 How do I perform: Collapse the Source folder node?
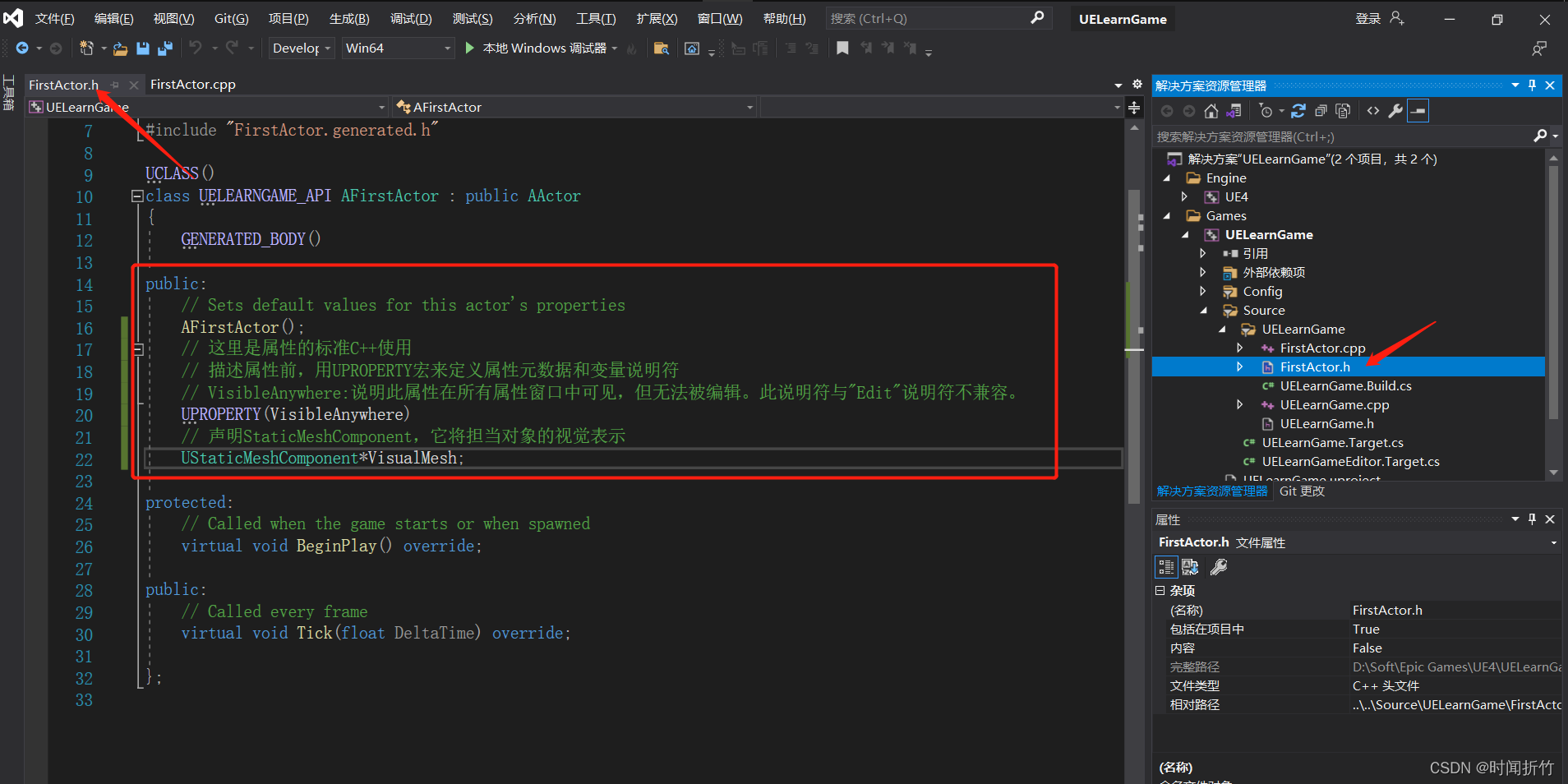click(x=1203, y=311)
